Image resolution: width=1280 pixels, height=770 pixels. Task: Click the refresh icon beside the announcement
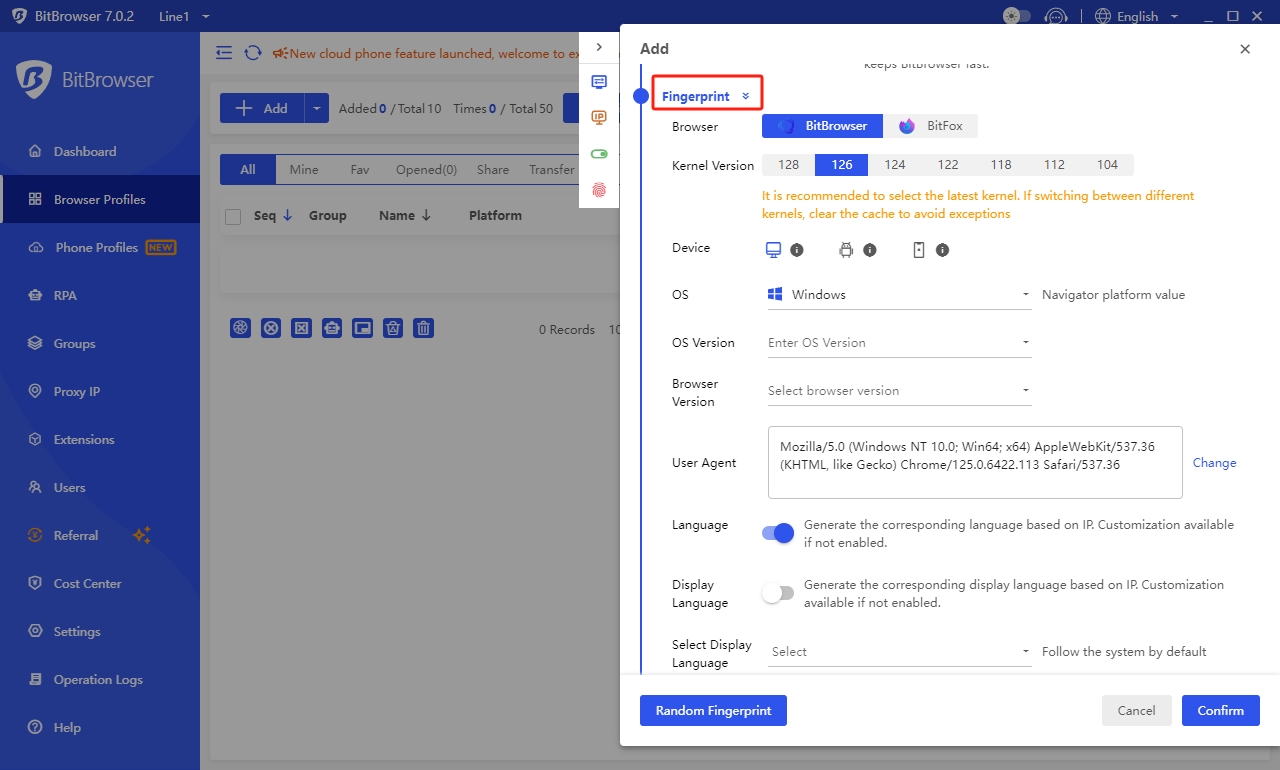click(x=253, y=53)
